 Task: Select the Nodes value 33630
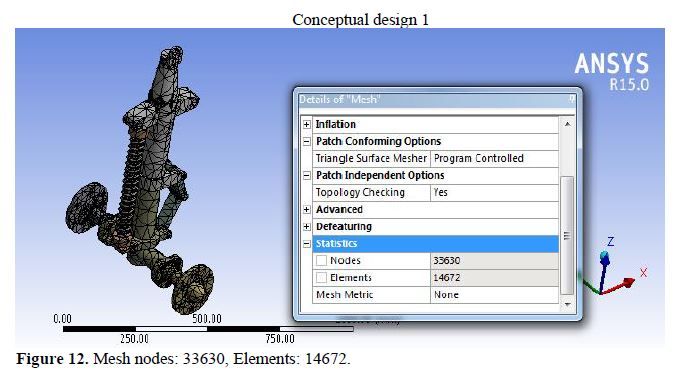494,261
